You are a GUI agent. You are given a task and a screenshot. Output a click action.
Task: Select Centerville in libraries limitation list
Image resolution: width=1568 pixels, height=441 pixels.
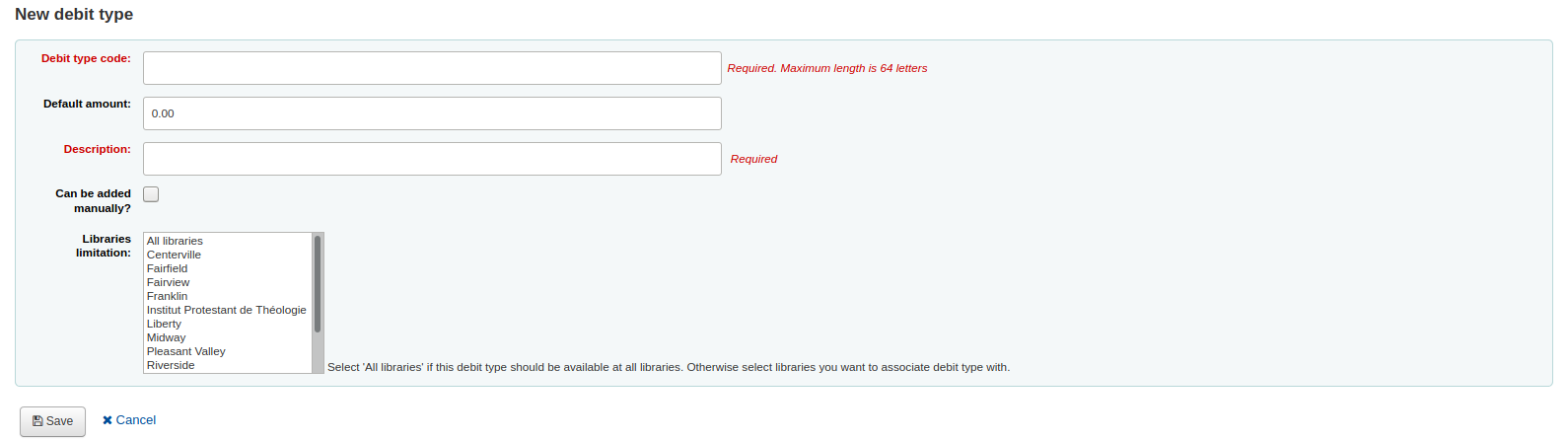(175, 255)
